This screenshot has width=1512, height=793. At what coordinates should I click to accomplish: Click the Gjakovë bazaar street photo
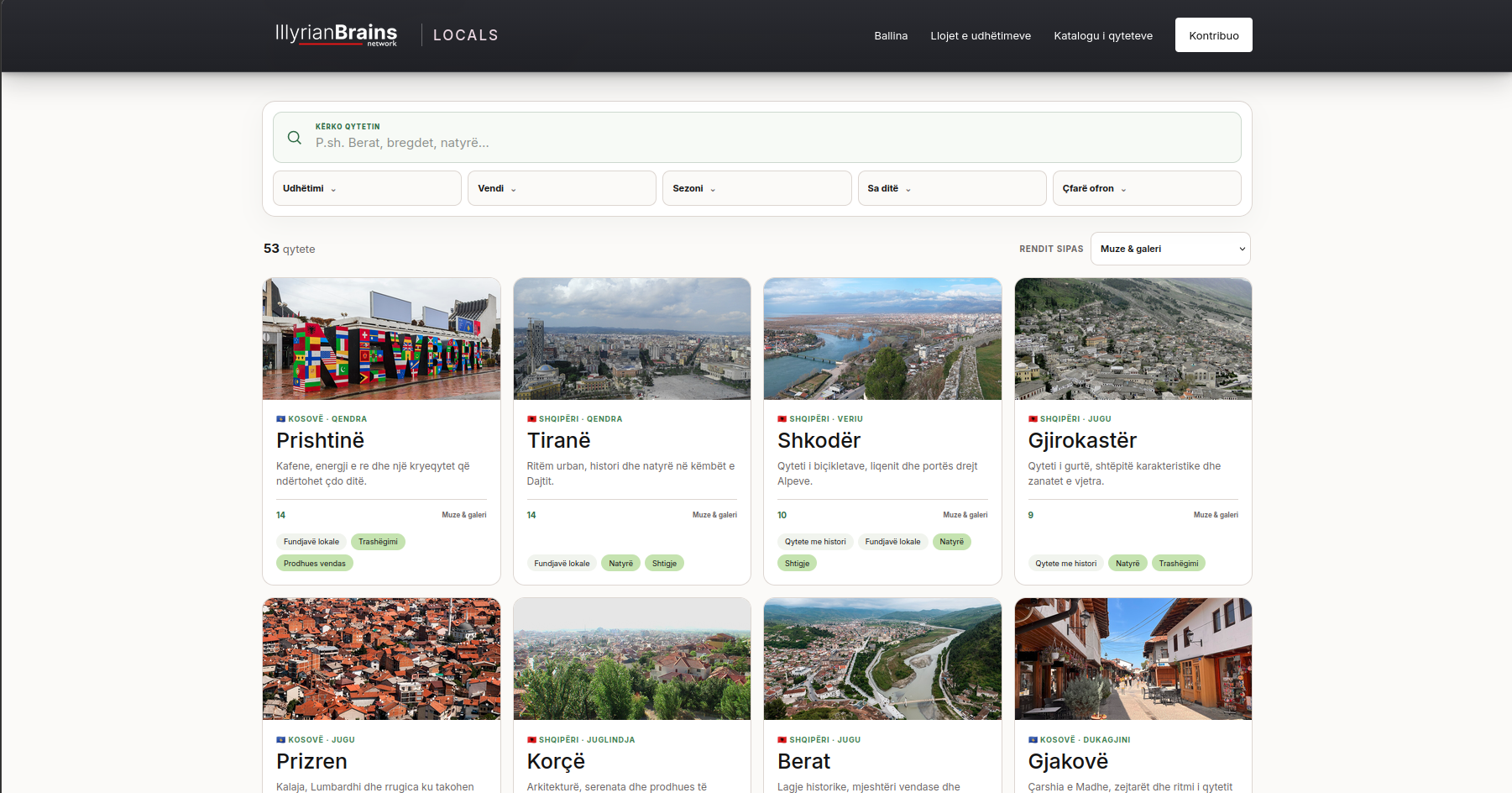coord(1133,659)
